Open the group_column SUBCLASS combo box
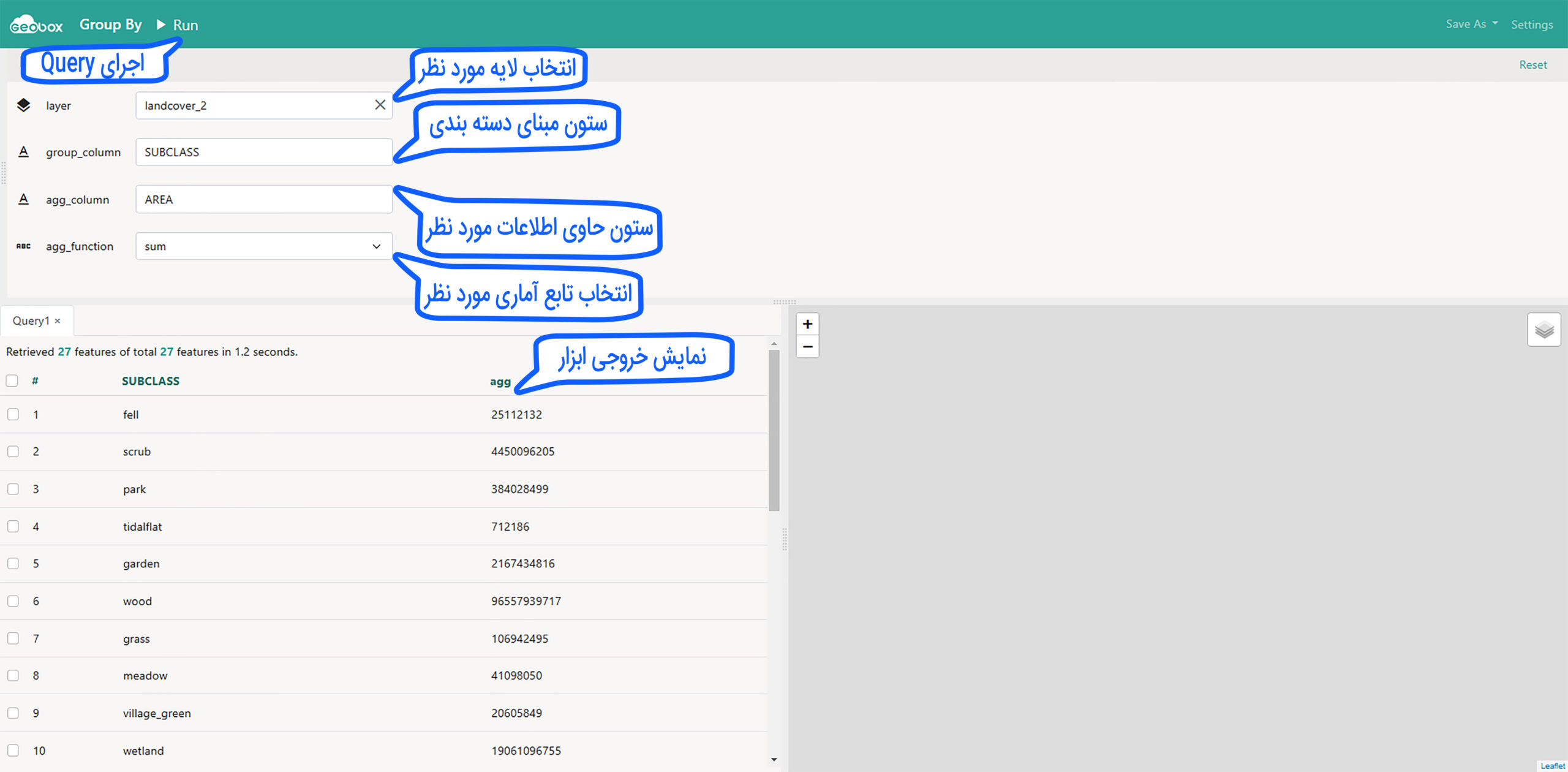The width and height of the screenshot is (1568, 772). tap(263, 152)
